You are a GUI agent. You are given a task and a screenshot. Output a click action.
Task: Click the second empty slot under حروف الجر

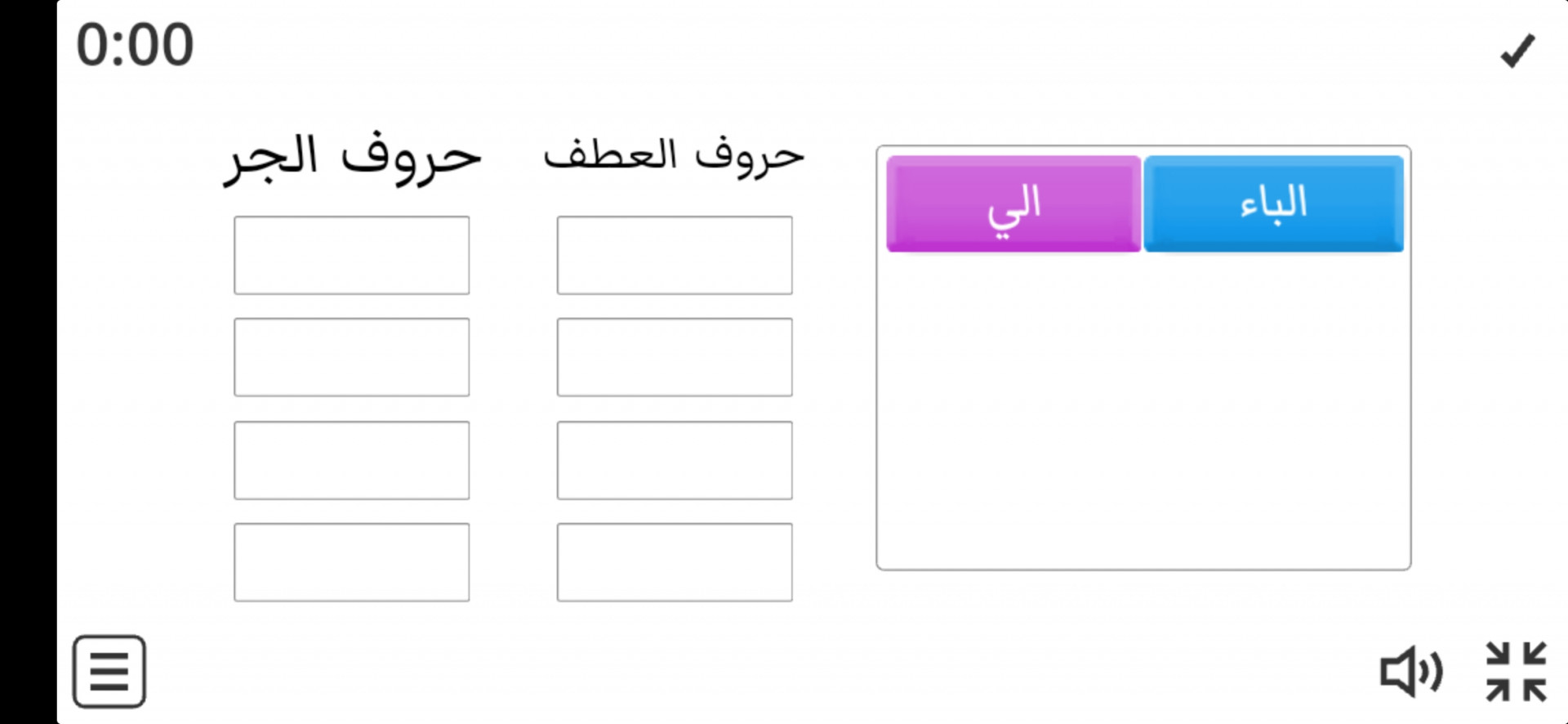[352, 357]
